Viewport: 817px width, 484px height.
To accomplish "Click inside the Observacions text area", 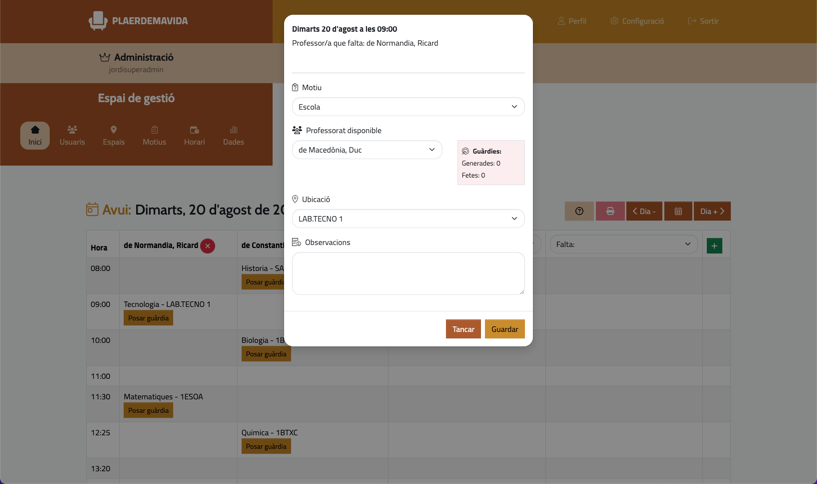I will 408,273.
